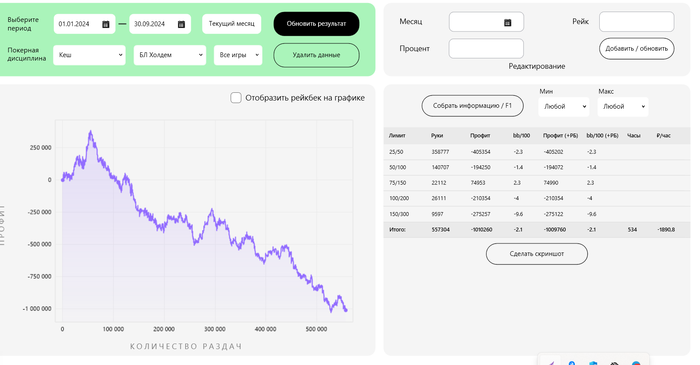Click the 'Профит' column header
This screenshot has width=700, height=365.
tap(480, 136)
